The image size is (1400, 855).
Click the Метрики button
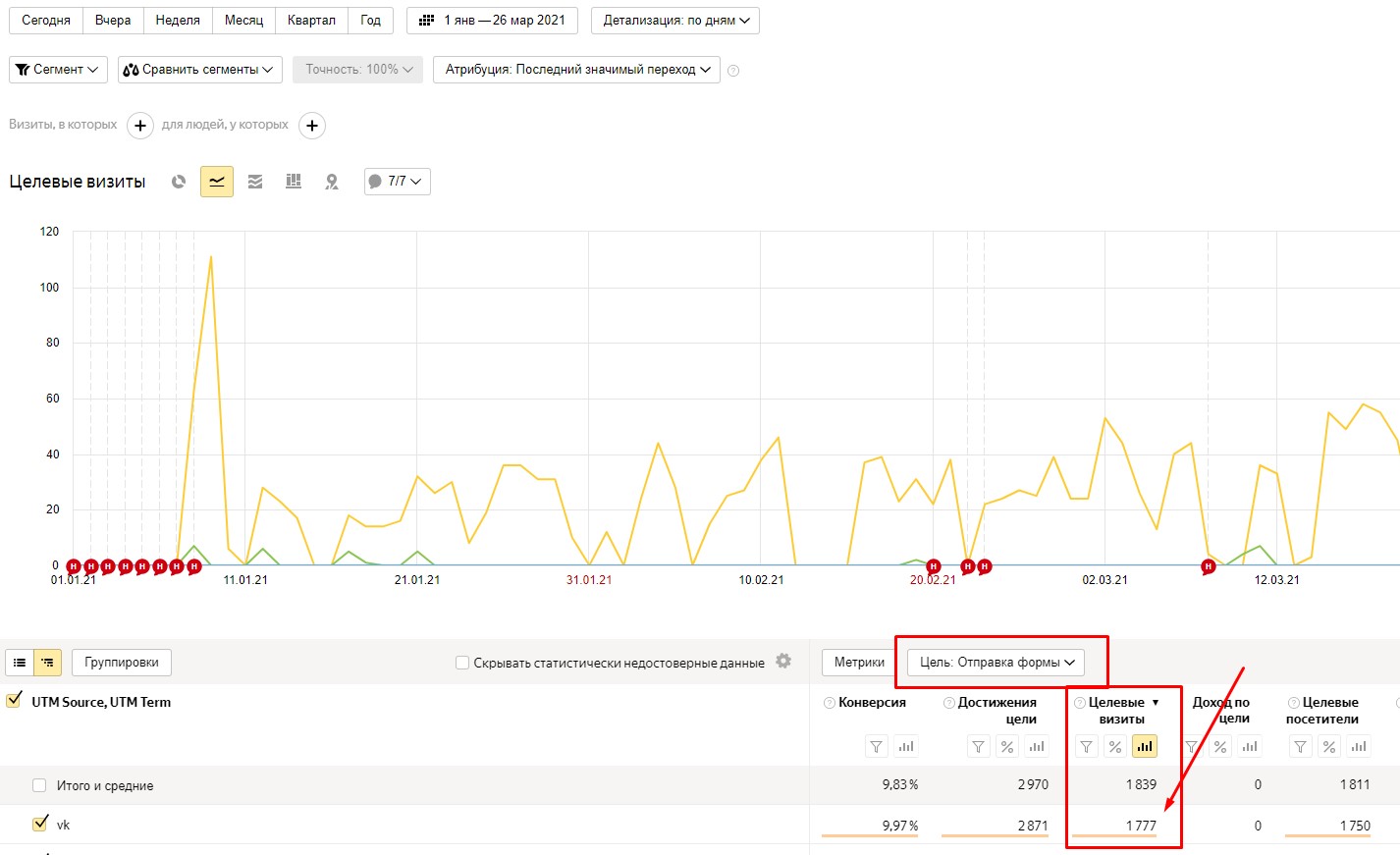click(859, 663)
